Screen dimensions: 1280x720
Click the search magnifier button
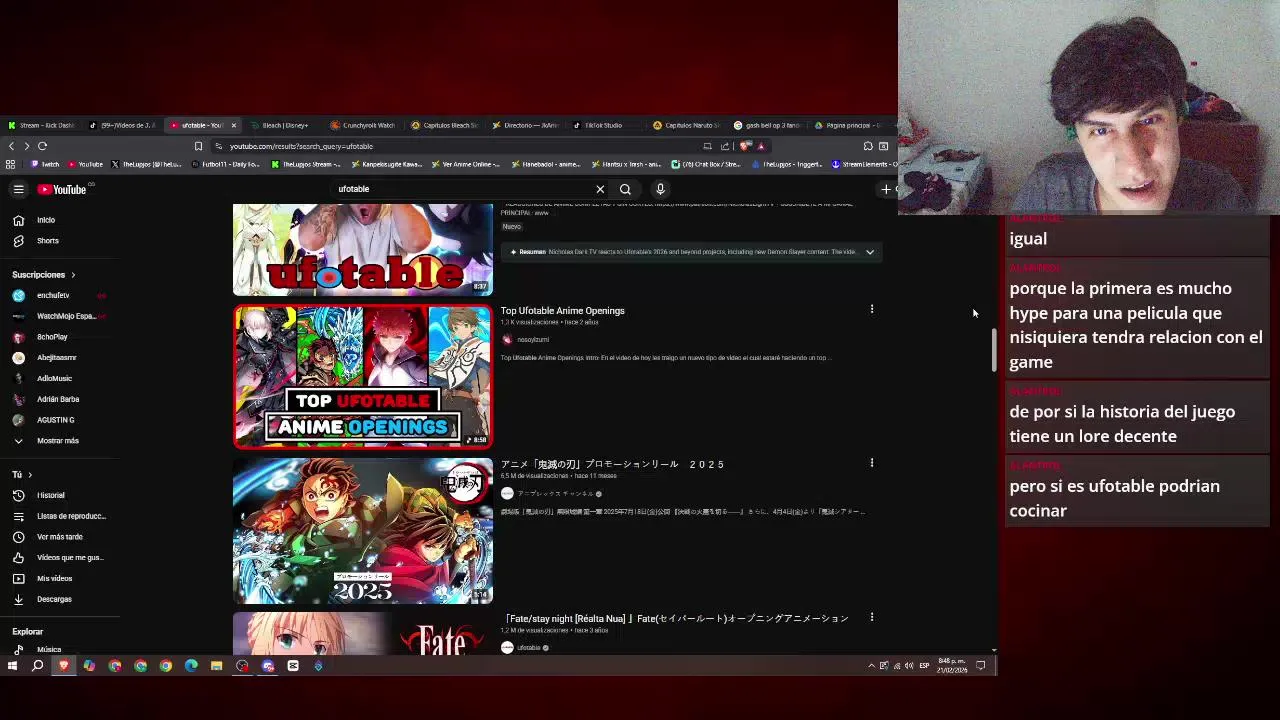(625, 189)
